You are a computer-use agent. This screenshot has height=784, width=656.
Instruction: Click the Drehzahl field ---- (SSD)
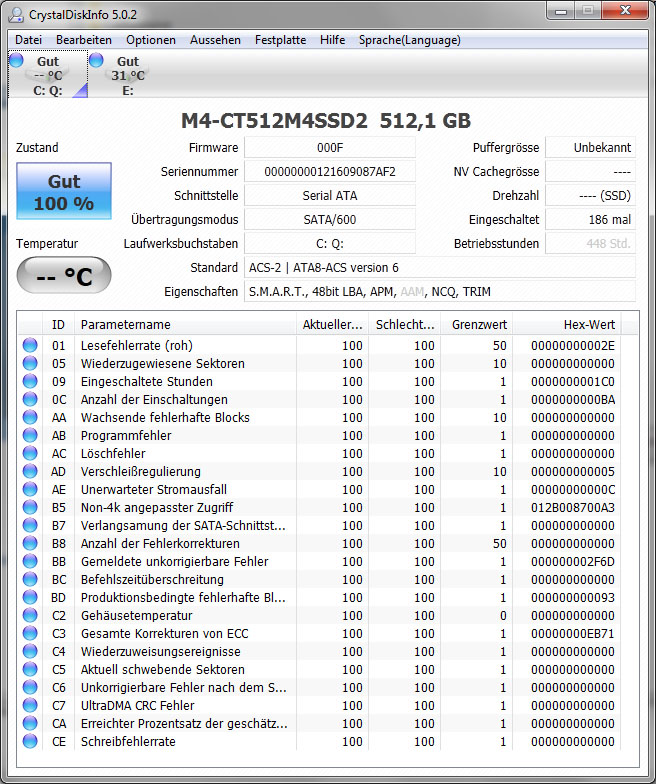[x=590, y=196]
